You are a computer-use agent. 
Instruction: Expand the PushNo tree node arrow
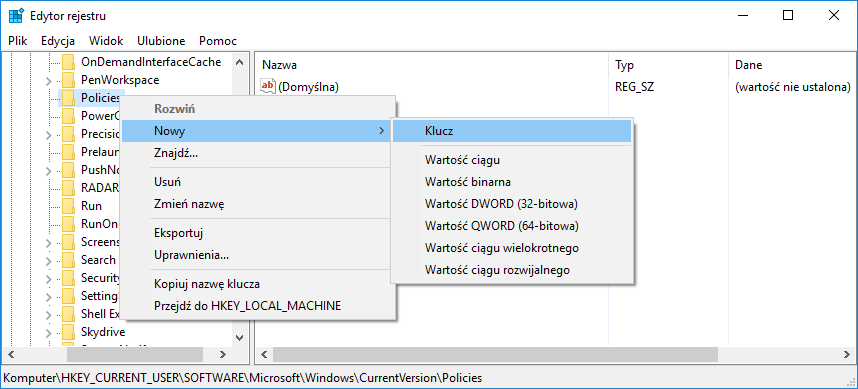(x=49, y=171)
